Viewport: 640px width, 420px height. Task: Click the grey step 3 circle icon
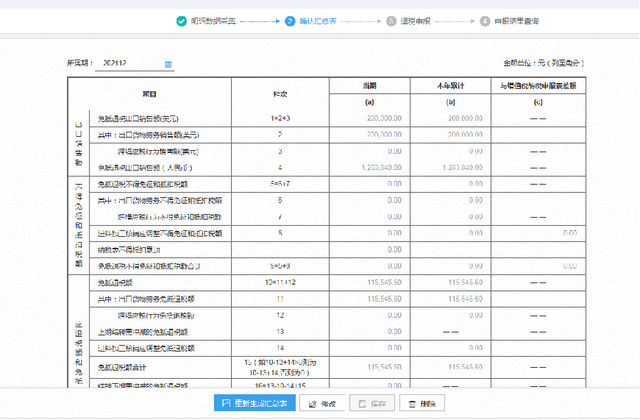(x=391, y=21)
